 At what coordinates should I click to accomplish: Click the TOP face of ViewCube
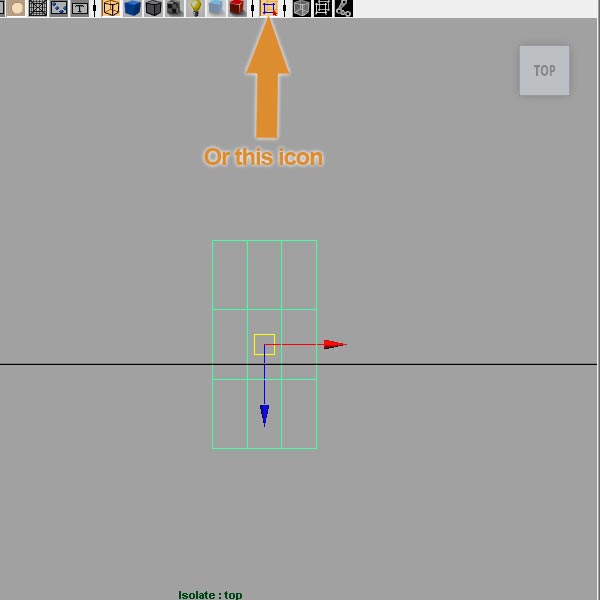pos(544,70)
